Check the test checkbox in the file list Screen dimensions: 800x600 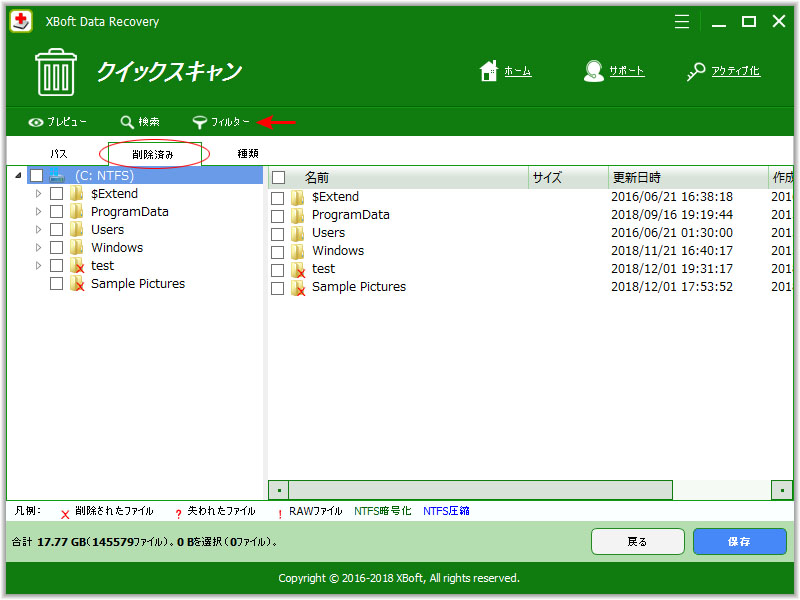point(278,270)
